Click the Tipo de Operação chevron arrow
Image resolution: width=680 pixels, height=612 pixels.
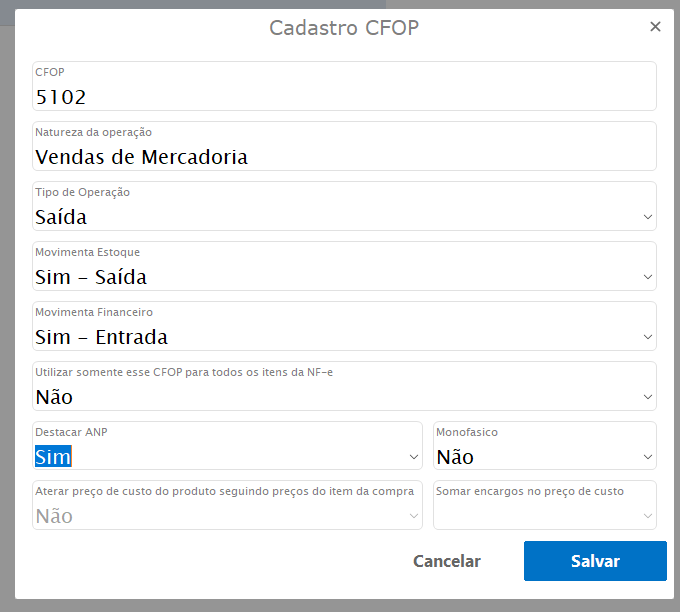coord(648,217)
